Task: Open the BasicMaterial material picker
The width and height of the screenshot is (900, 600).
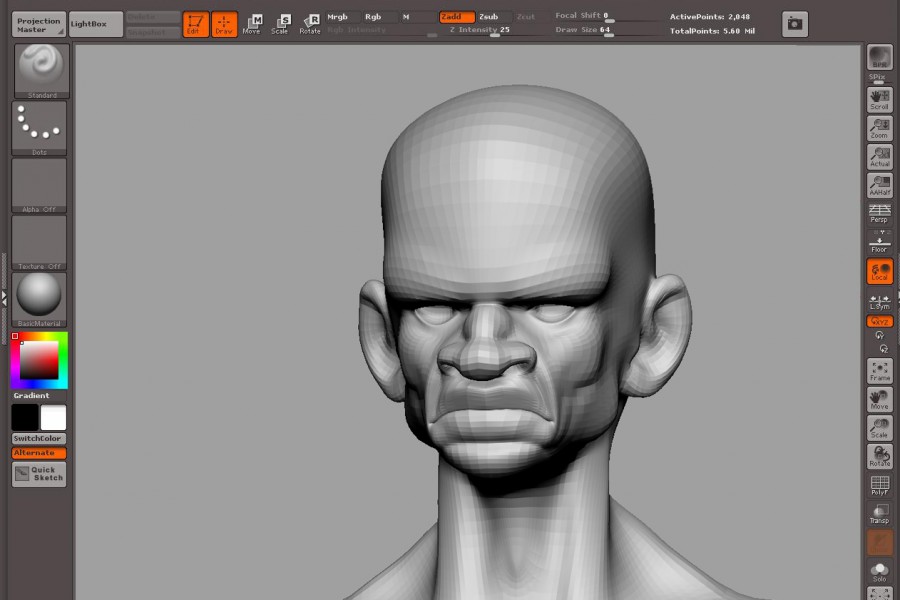Action: (x=40, y=299)
